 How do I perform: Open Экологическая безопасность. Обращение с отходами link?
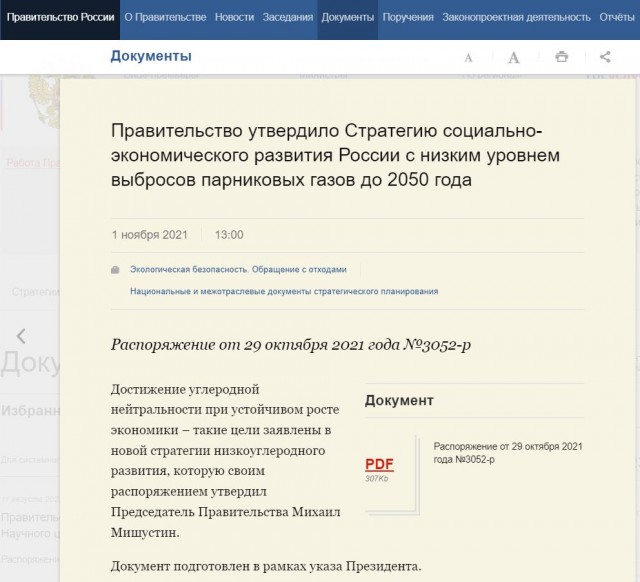pyautogui.click(x=238, y=269)
